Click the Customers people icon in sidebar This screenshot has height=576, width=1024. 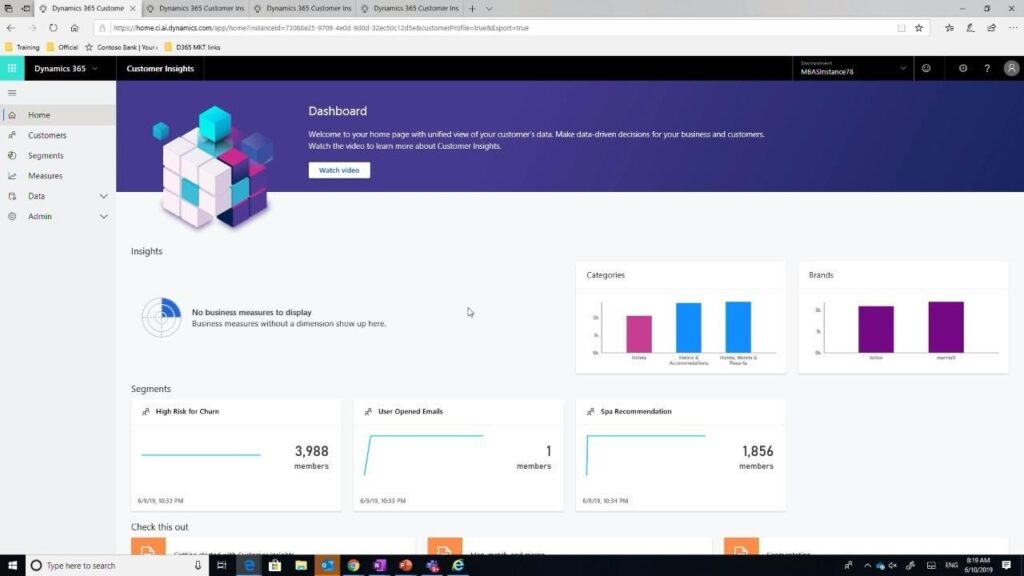point(12,135)
